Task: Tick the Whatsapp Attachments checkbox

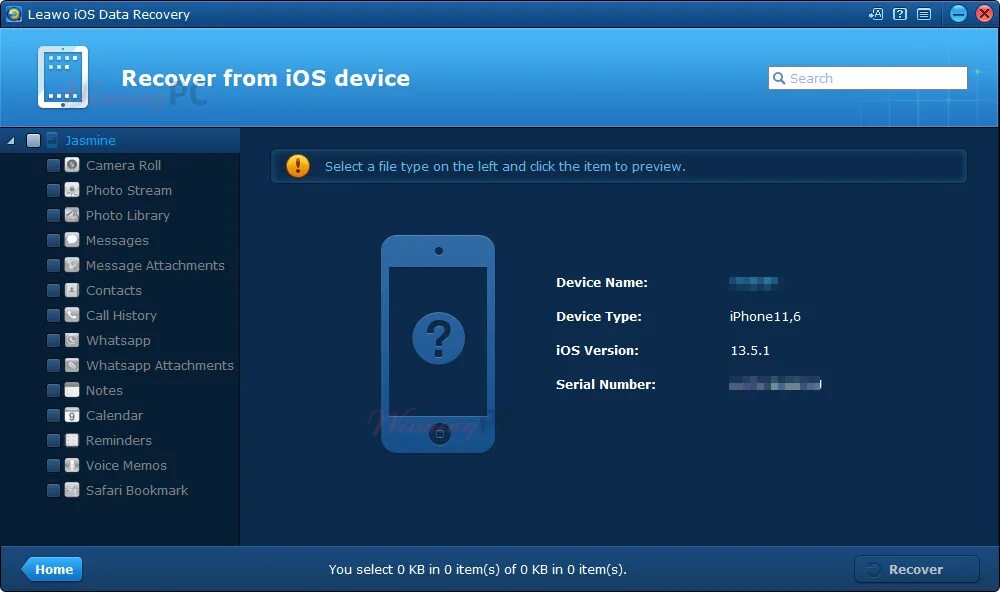Action: click(54, 365)
